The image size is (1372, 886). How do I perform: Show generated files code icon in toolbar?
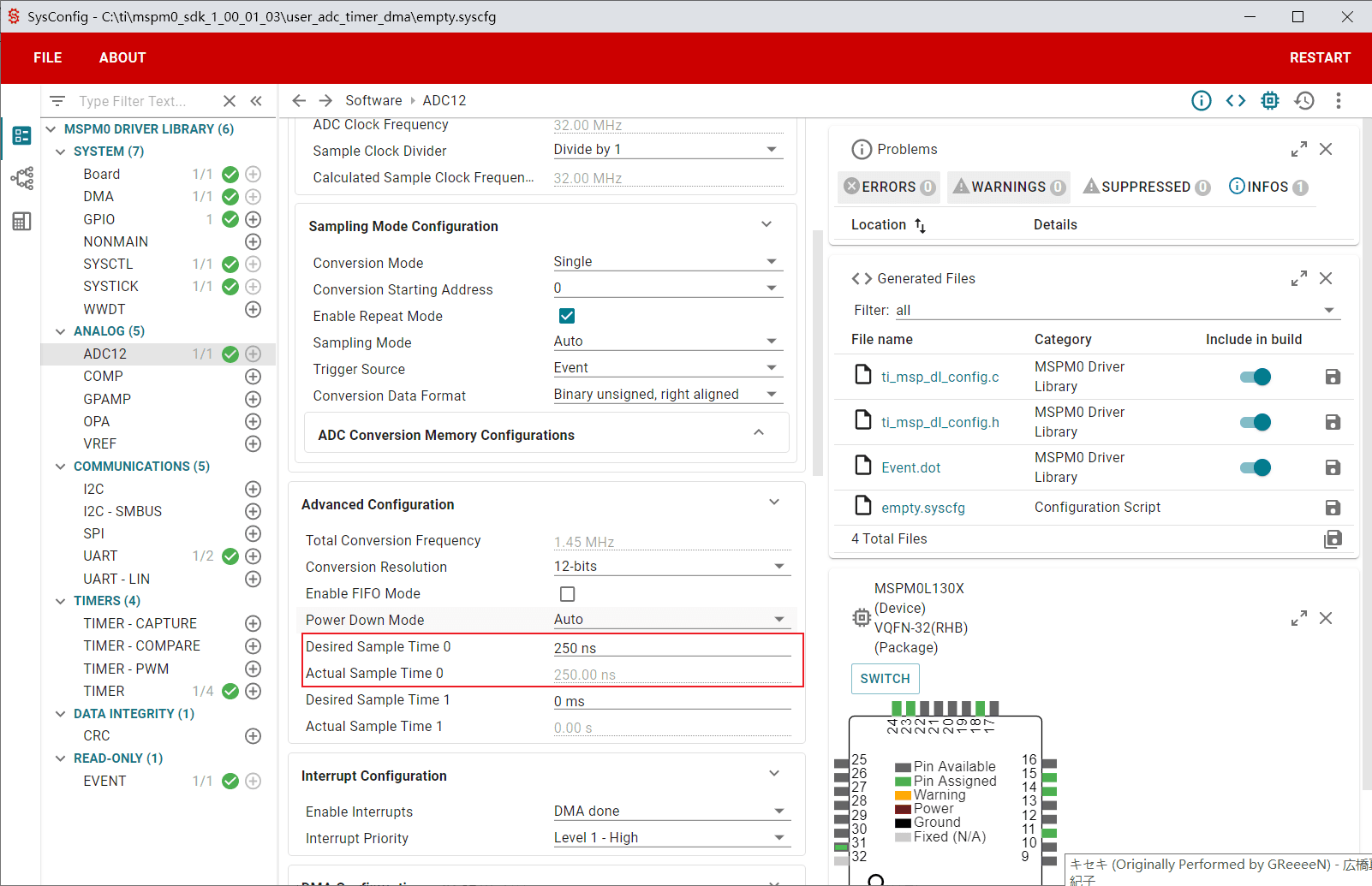(x=1236, y=101)
